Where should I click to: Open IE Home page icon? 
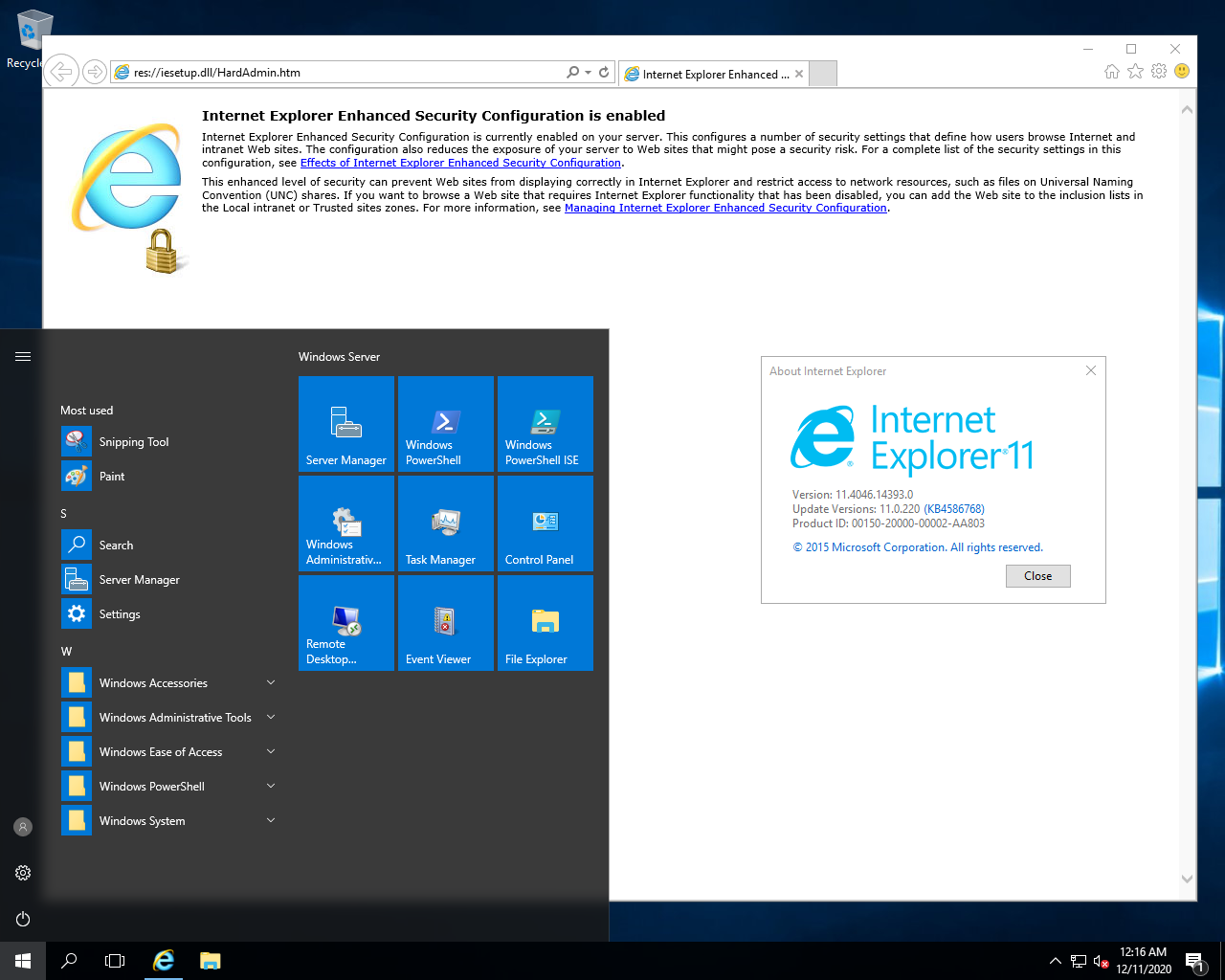(1111, 71)
